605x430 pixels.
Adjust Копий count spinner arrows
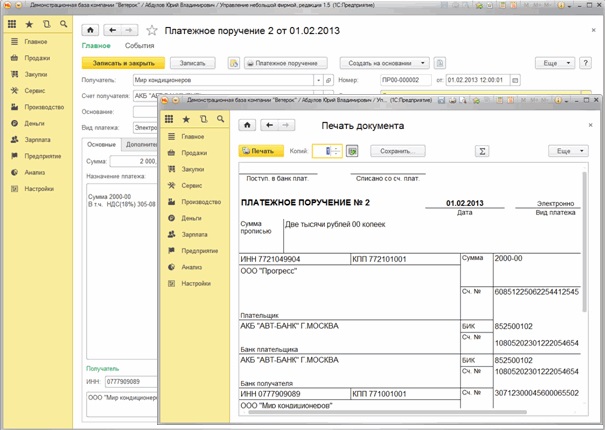[x=337, y=151]
